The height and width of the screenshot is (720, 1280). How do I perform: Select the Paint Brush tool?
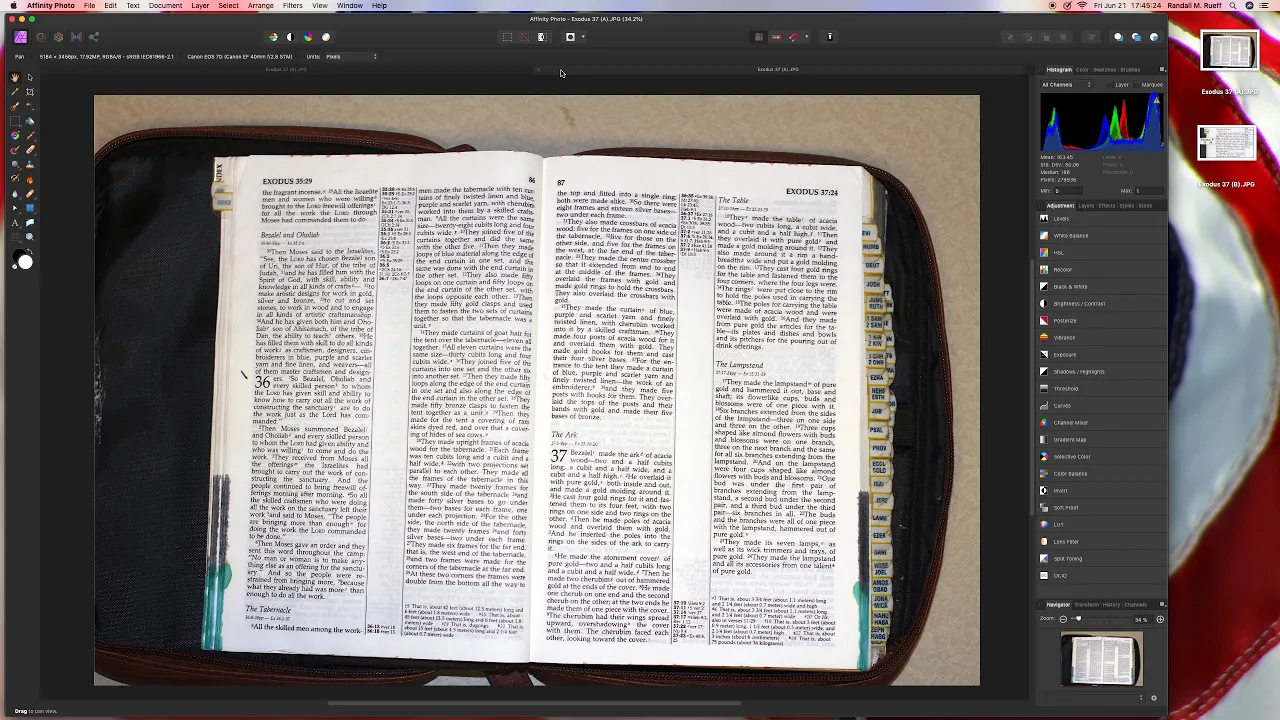point(30,135)
